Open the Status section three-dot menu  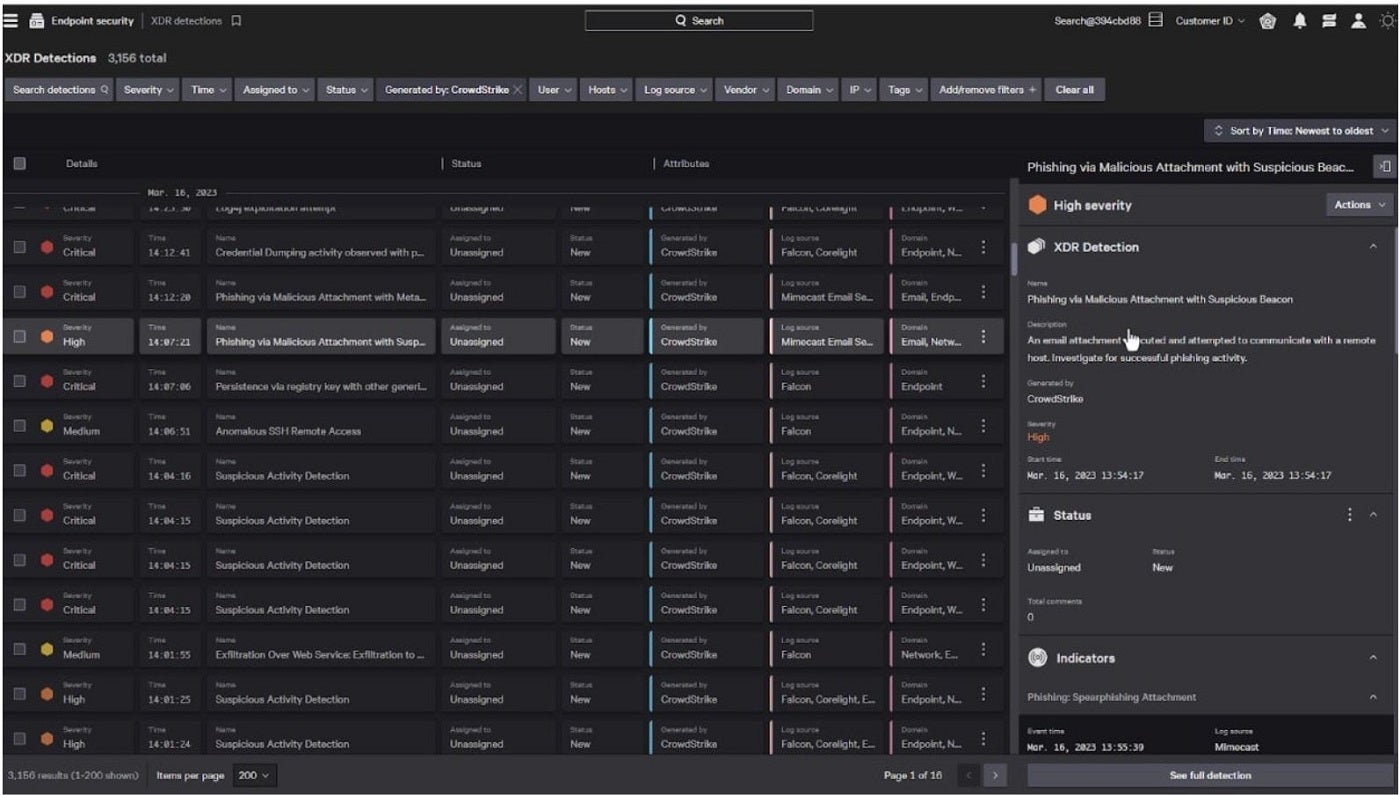tap(1349, 515)
